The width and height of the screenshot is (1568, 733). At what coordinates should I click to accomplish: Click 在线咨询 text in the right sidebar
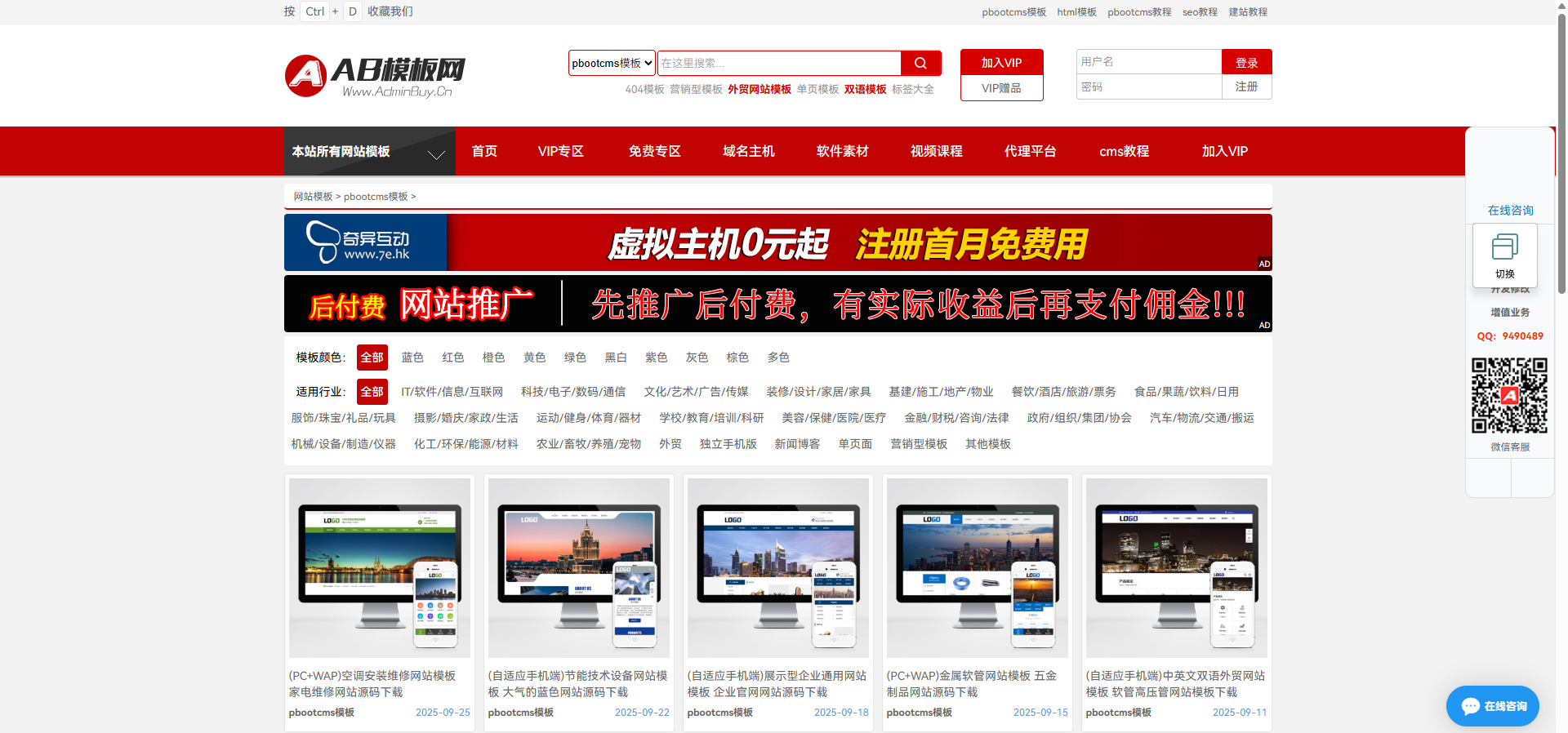(x=1510, y=211)
